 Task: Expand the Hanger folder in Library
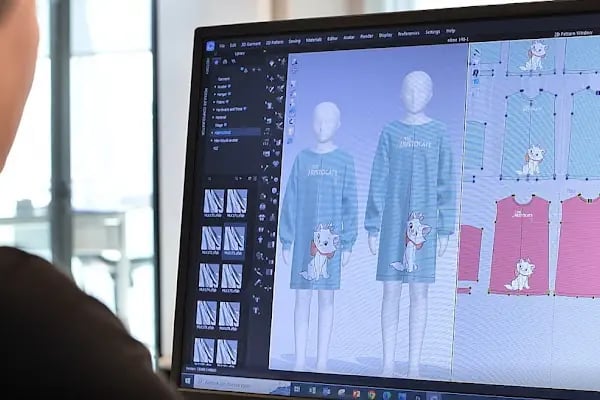click(215, 95)
